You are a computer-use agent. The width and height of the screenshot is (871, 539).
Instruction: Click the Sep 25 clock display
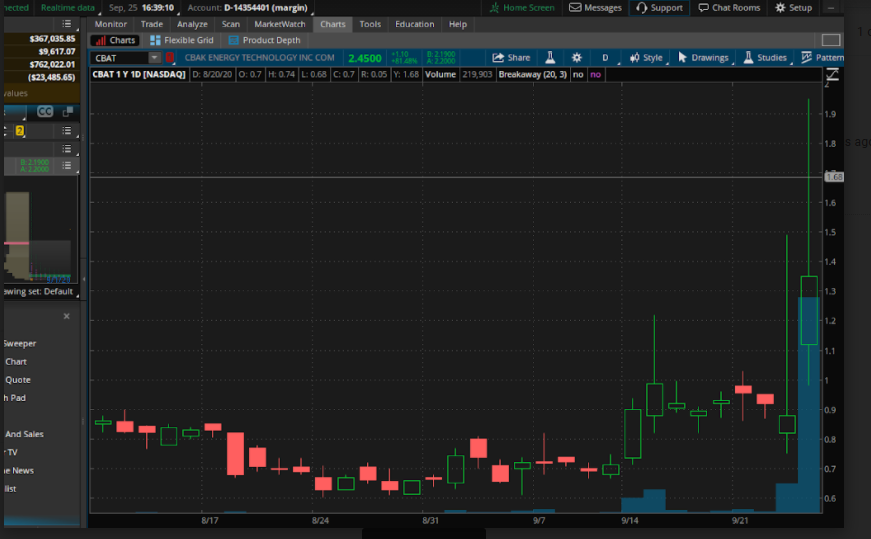[x=141, y=8]
